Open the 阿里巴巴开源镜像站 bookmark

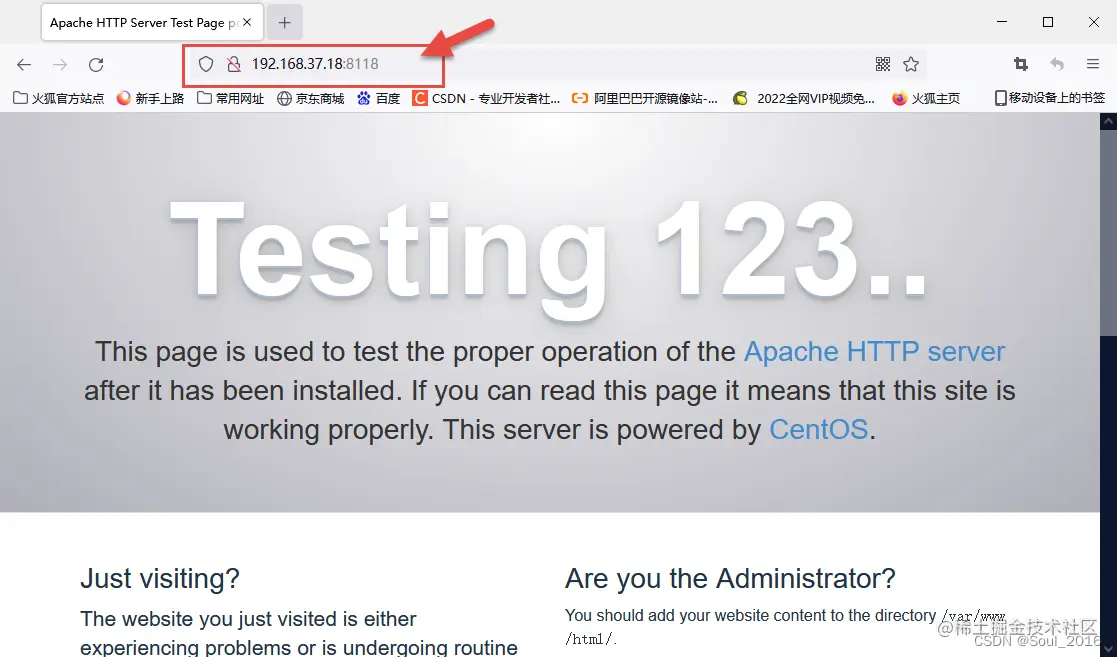pyautogui.click(x=645, y=98)
